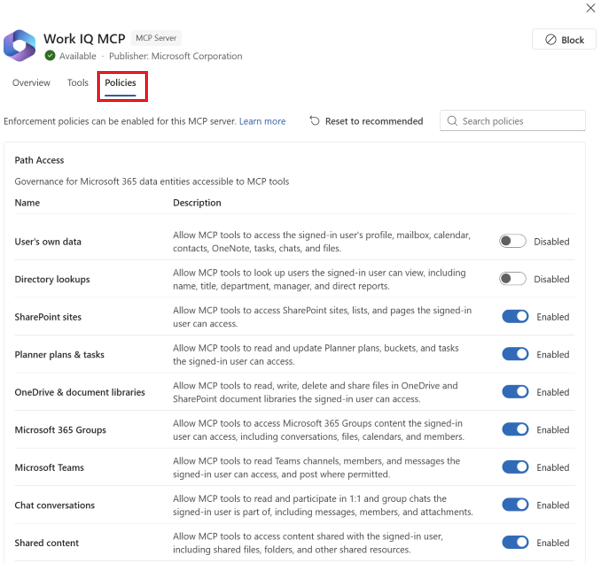Click the search magnifier icon in Search policies
The width and height of the screenshot is (601, 563).
point(452,121)
